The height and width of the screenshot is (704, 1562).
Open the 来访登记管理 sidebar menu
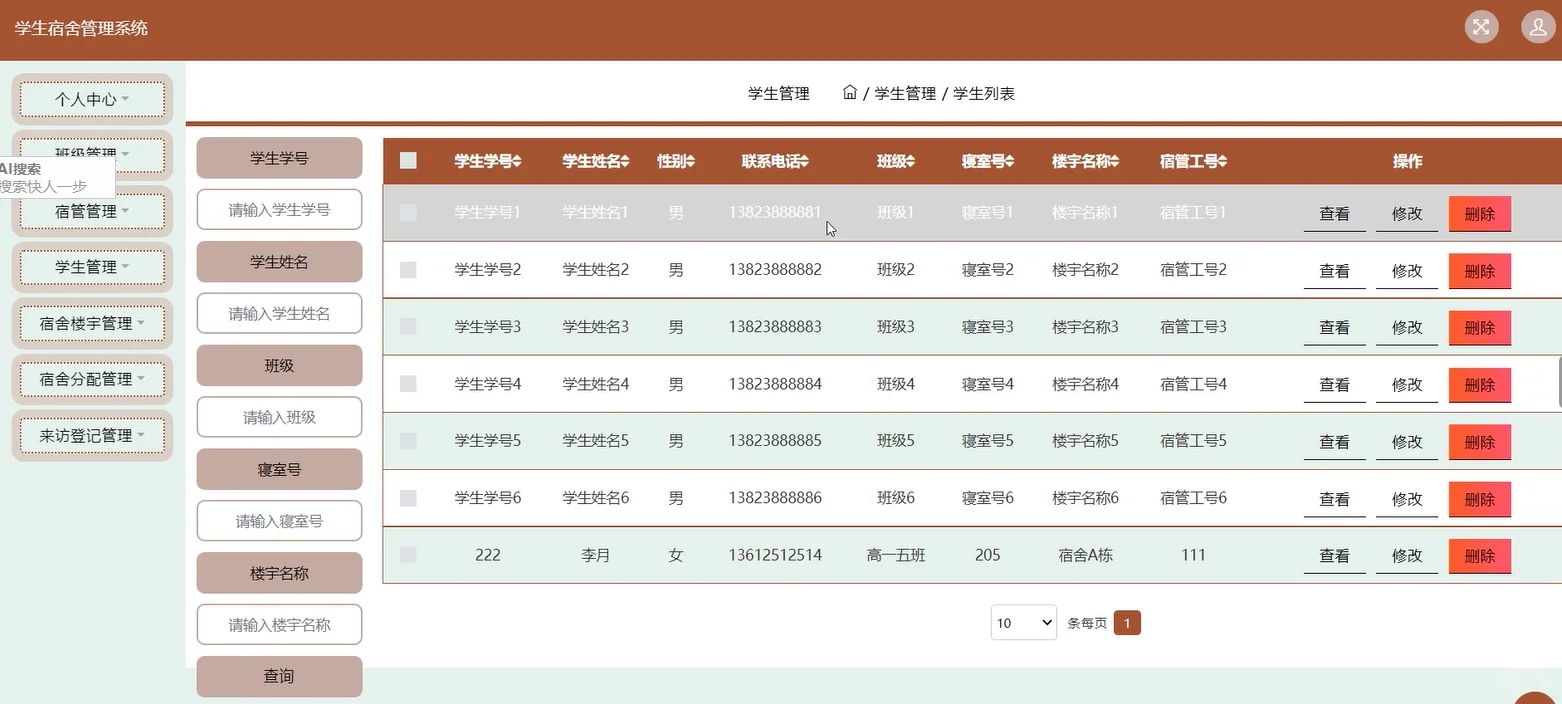(x=91, y=436)
